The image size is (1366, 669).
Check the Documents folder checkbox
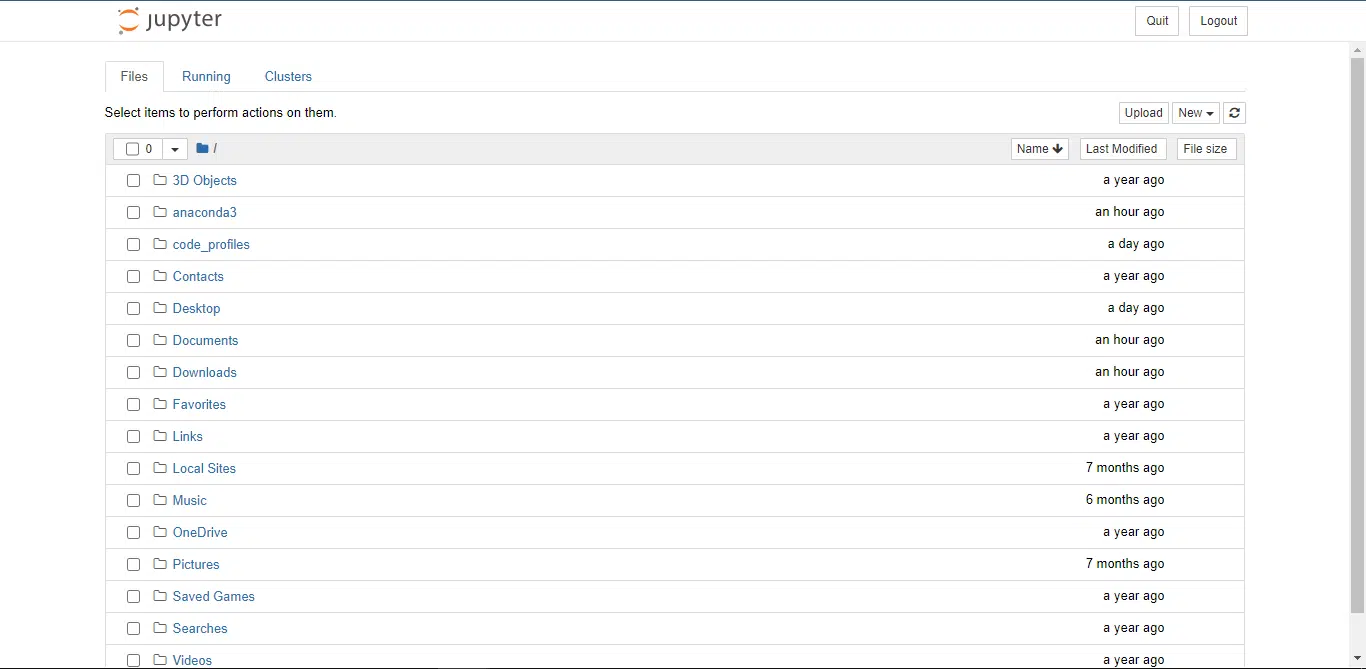(133, 341)
